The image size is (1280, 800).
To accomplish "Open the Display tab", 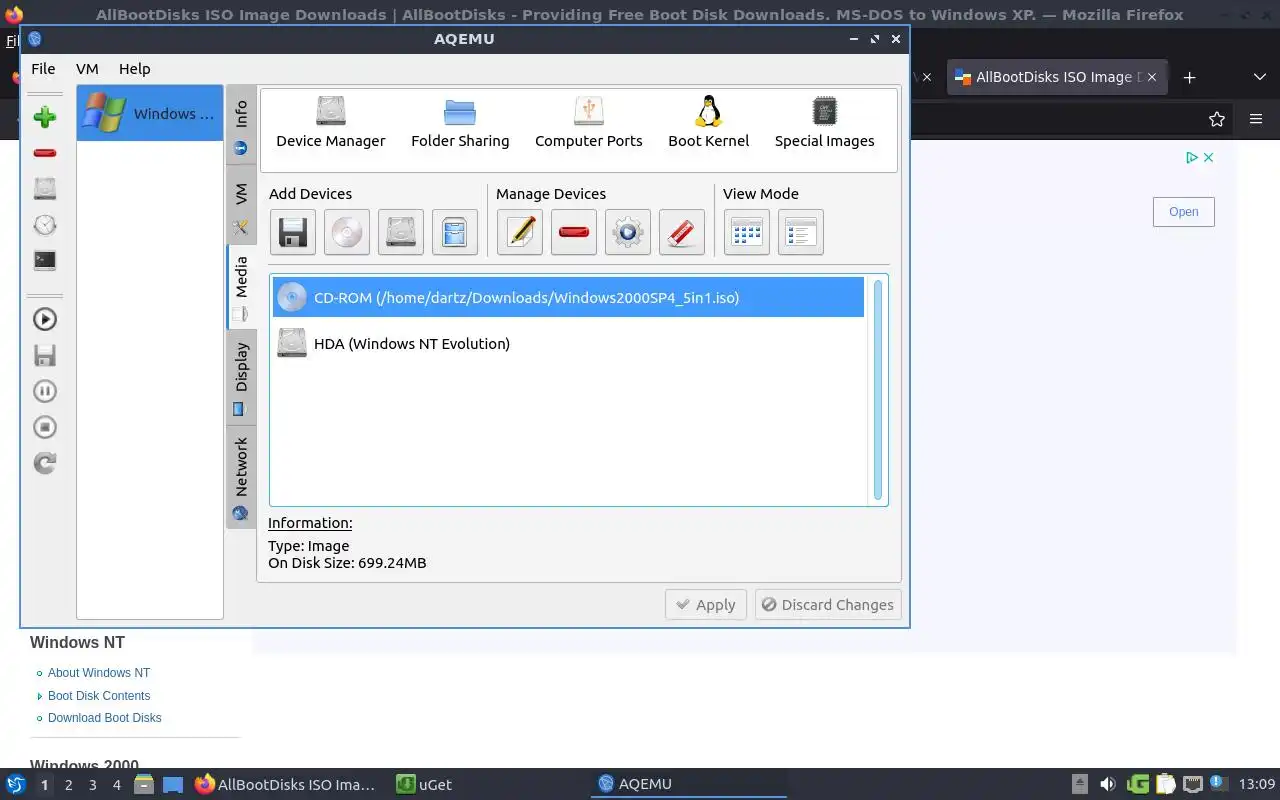I will pyautogui.click(x=241, y=377).
